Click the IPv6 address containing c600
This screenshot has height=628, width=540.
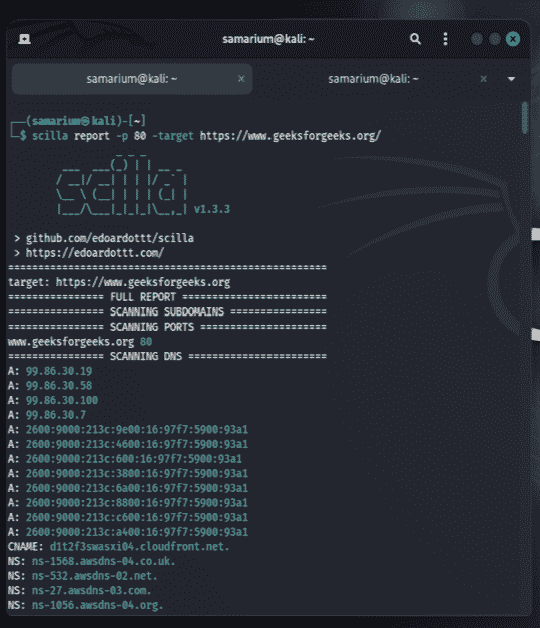tap(137, 517)
